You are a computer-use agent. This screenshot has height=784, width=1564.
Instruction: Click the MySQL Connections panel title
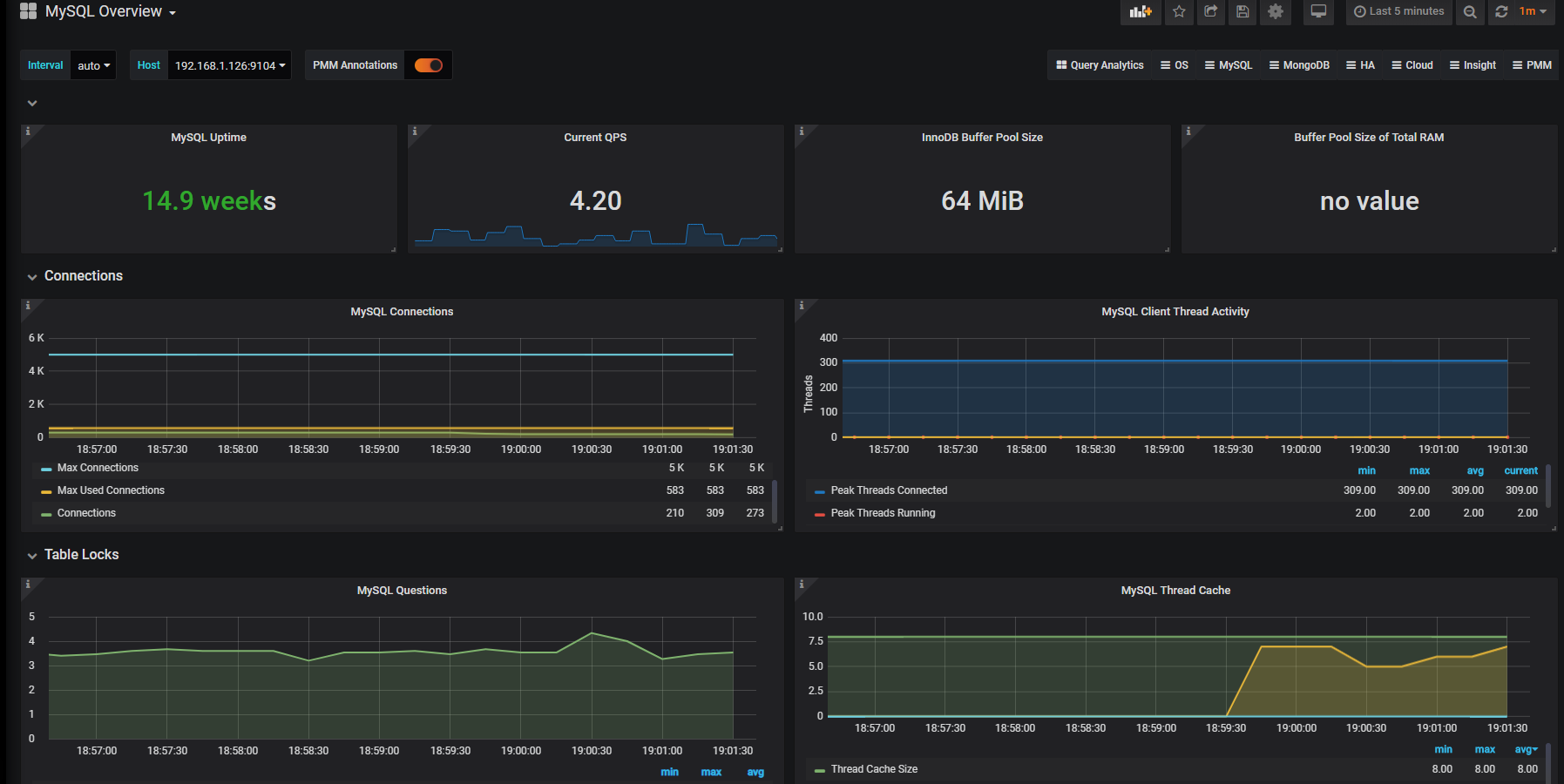click(402, 312)
